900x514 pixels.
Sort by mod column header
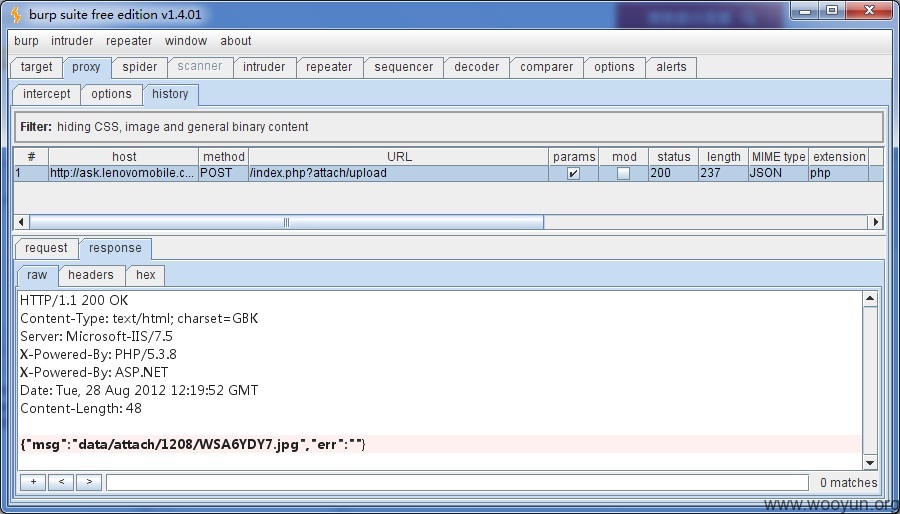pos(624,157)
